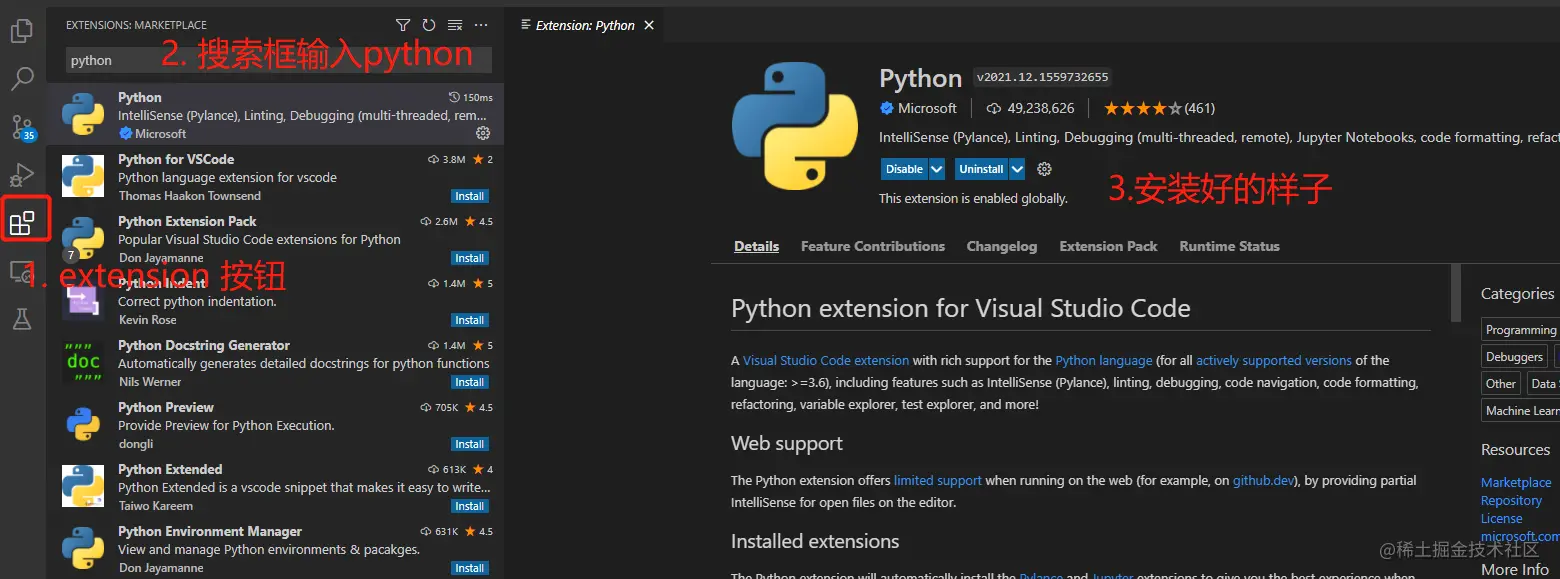Install the Python for VSCode extension
The height and width of the screenshot is (579, 1560).
pyautogui.click(x=470, y=196)
